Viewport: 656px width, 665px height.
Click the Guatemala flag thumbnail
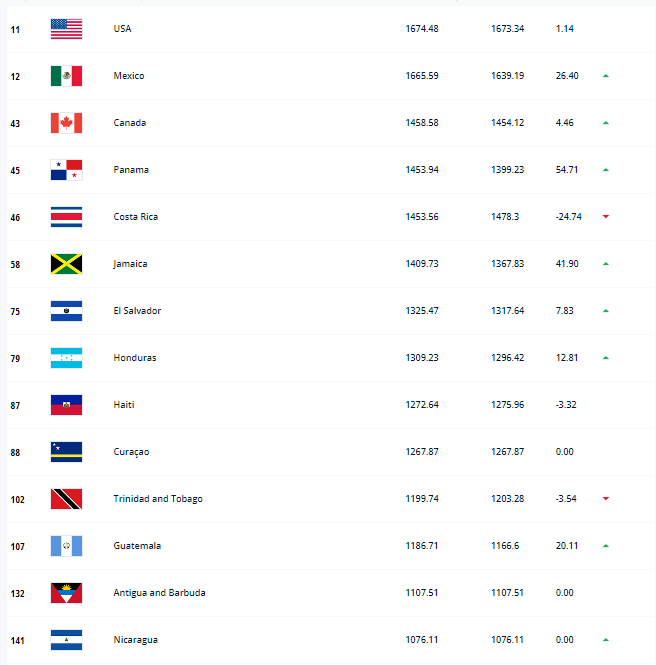[66, 546]
